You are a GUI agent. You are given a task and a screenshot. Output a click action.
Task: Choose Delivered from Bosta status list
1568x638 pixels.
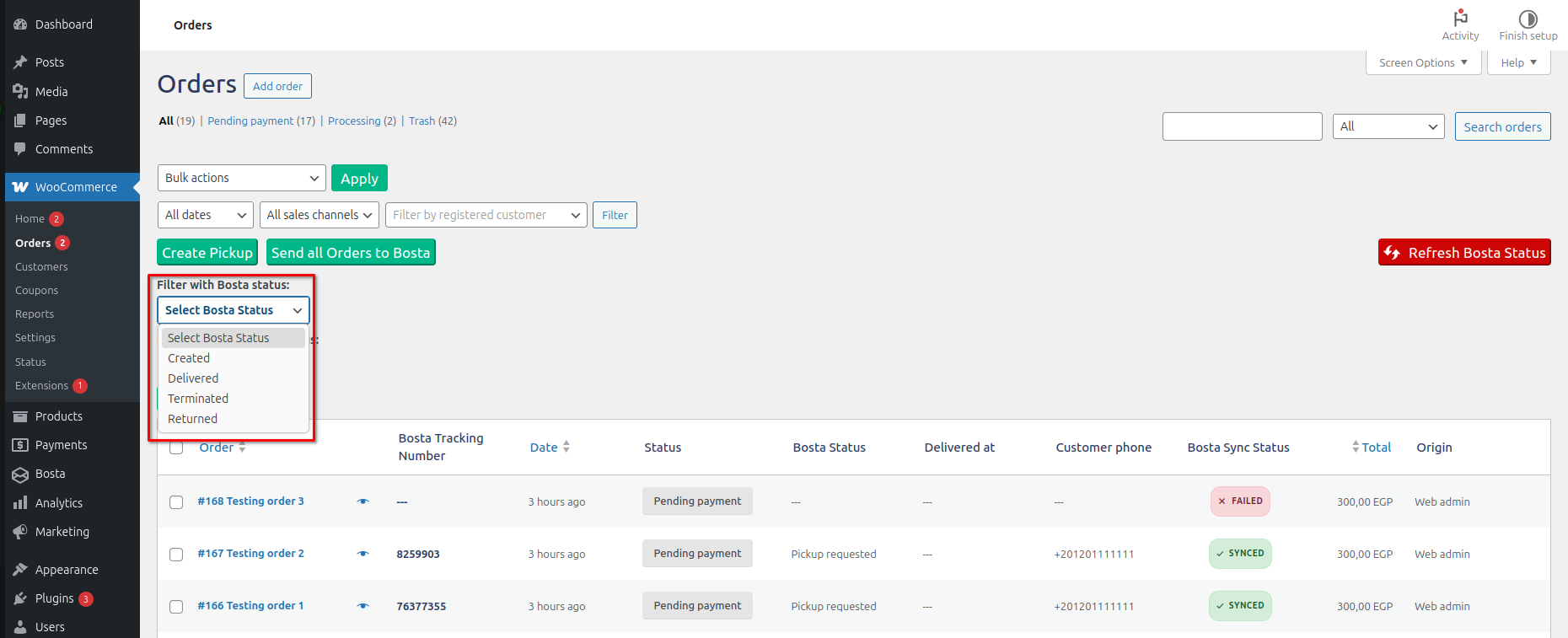click(234, 378)
